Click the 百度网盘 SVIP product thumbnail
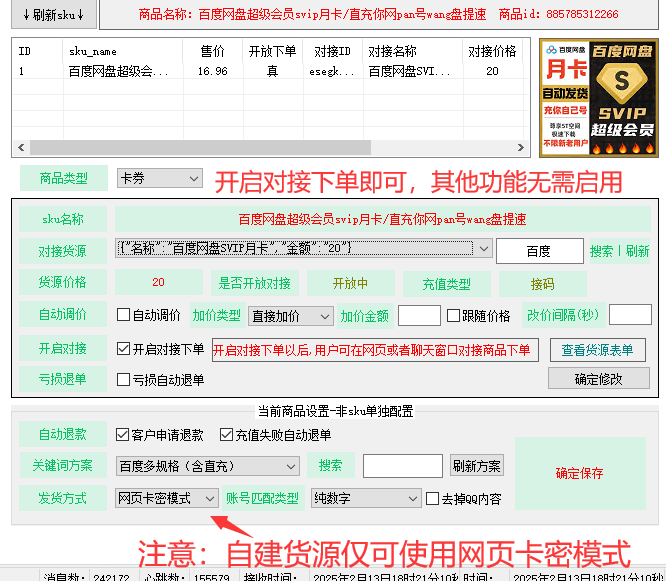 pos(598,98)
